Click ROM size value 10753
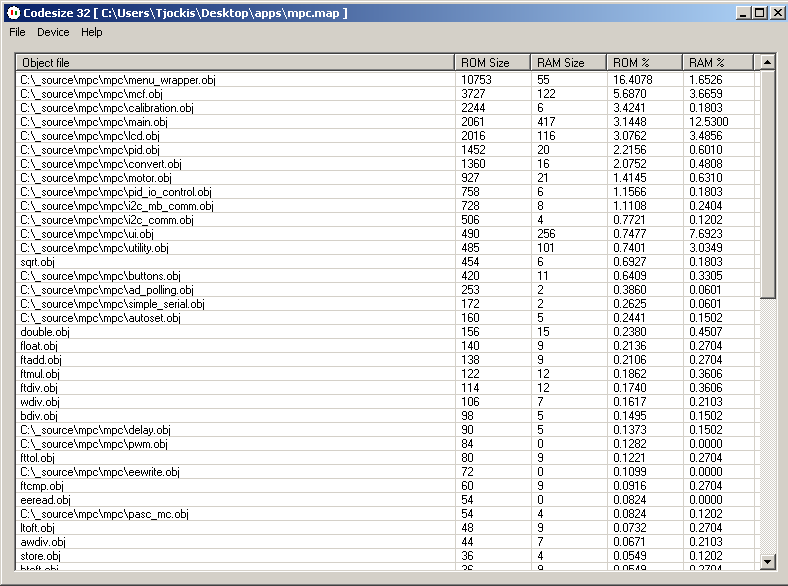Screen dimensions: 788x586 476,80
